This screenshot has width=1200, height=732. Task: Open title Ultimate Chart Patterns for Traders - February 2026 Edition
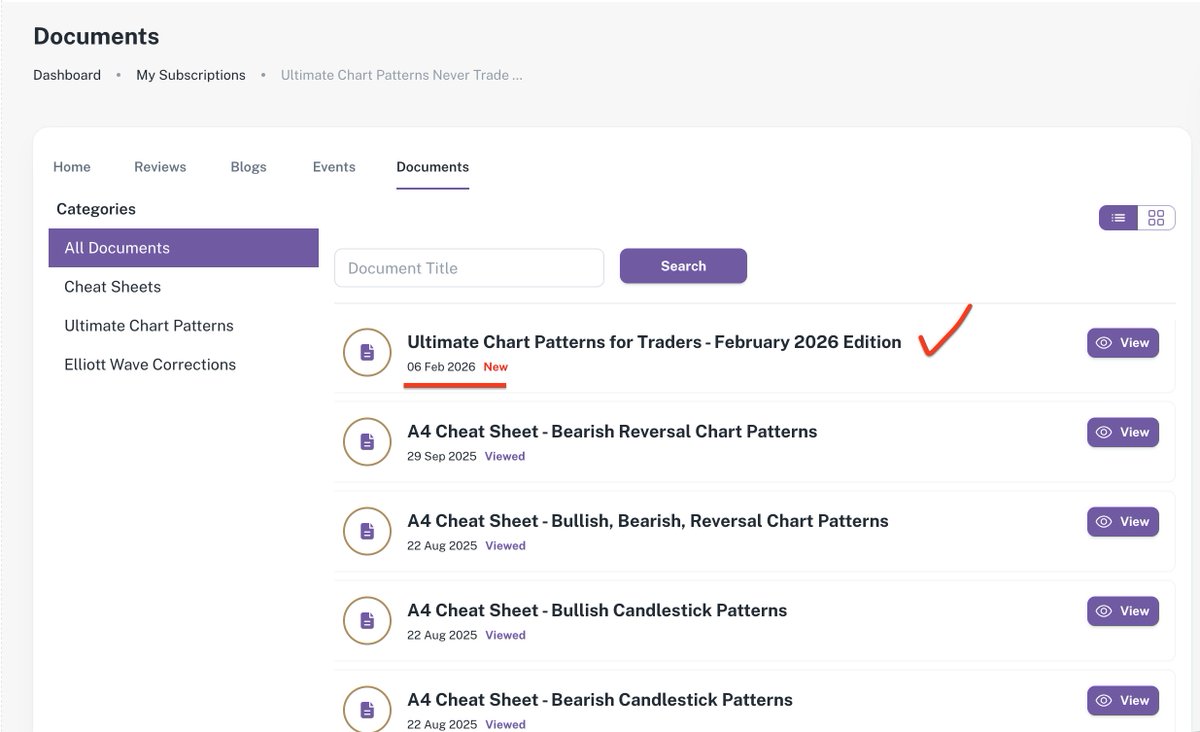coord(654,342)
